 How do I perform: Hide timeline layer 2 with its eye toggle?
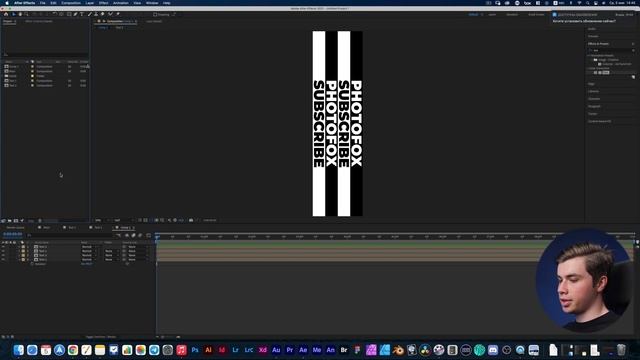click(x=3, y=251)
